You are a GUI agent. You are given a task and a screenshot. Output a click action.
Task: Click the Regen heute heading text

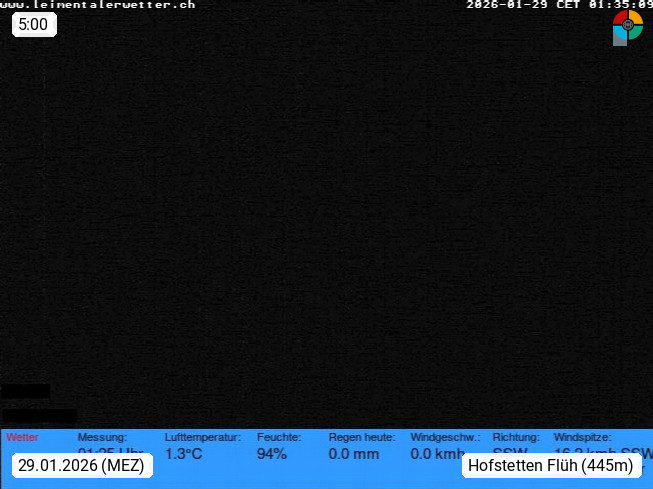point(361,437)
